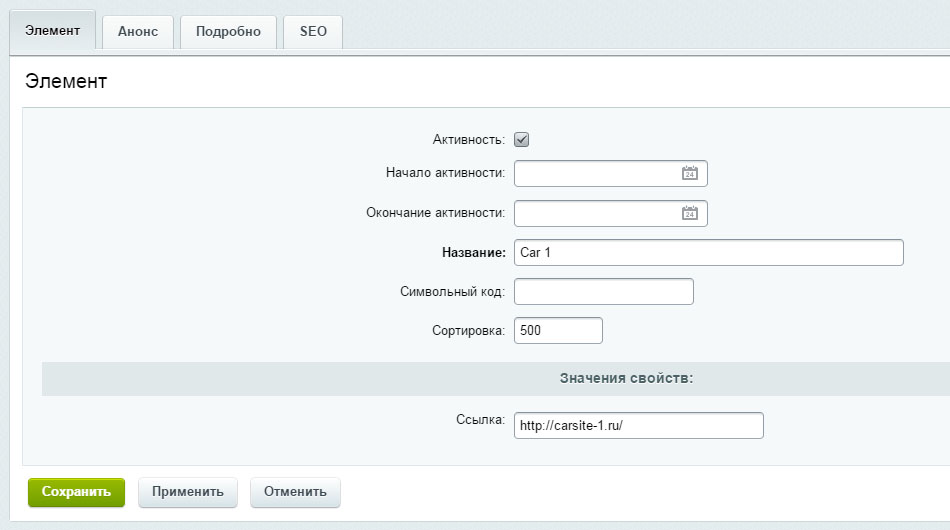Focus the Окончание активности date field
Screen dimensions: 950x530
coord(596,213)
